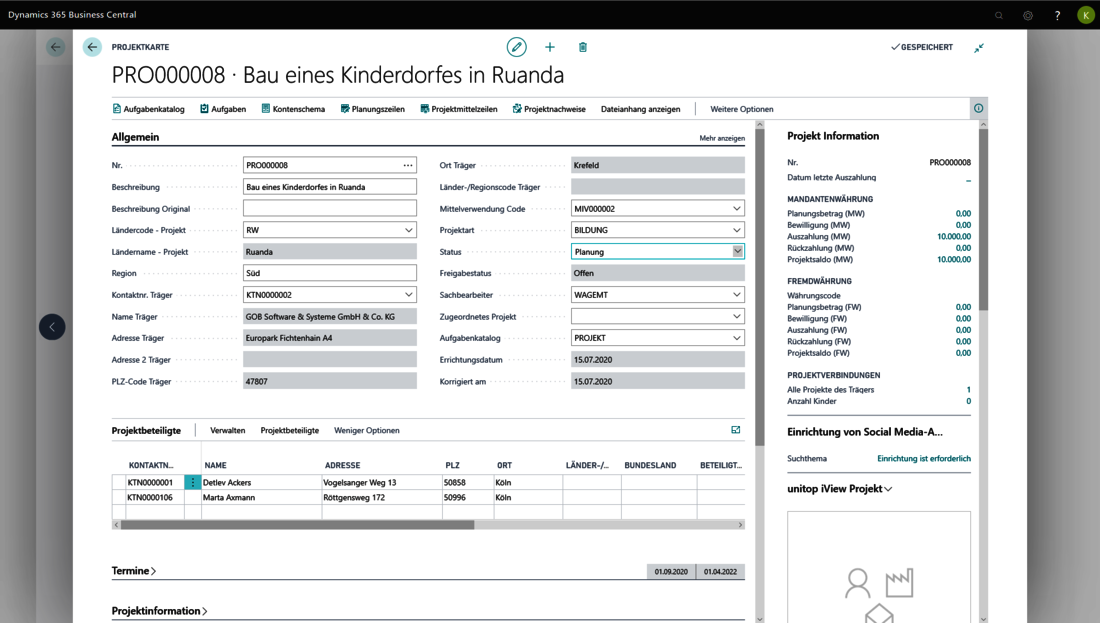Click Auszahlung (MW) value 10.000,00
Viewport: 1100px width, 623px height.
pos(954,236)
